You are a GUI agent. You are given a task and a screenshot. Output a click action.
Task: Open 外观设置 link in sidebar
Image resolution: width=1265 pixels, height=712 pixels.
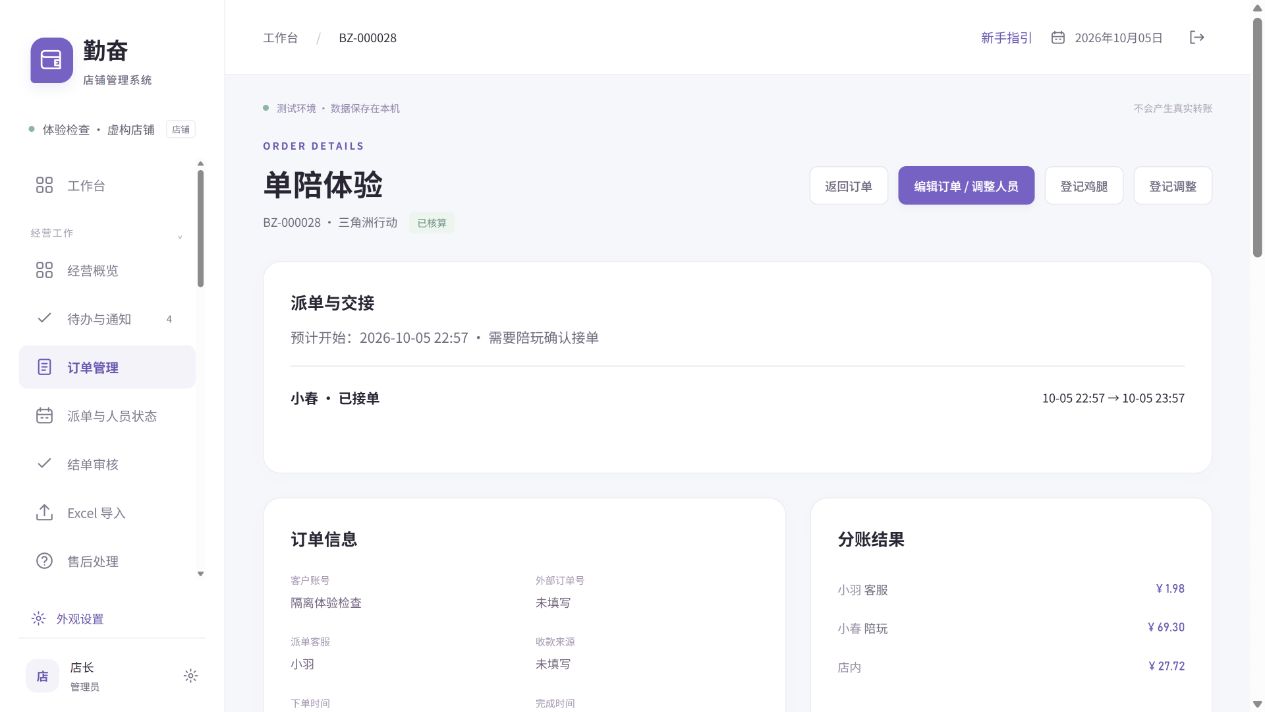(80, 619)
